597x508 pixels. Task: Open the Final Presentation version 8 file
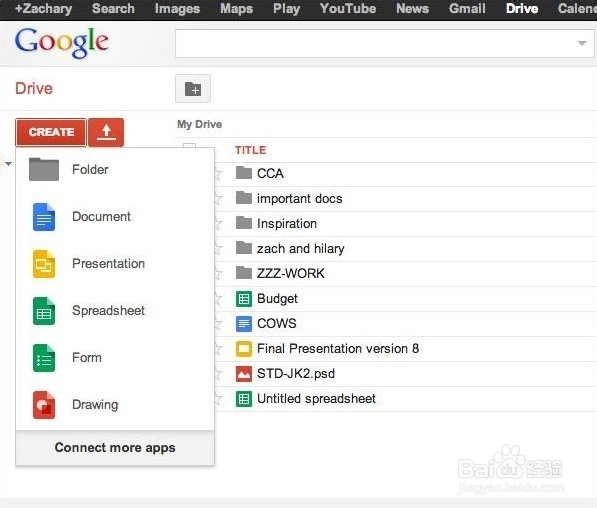(338, 349)
